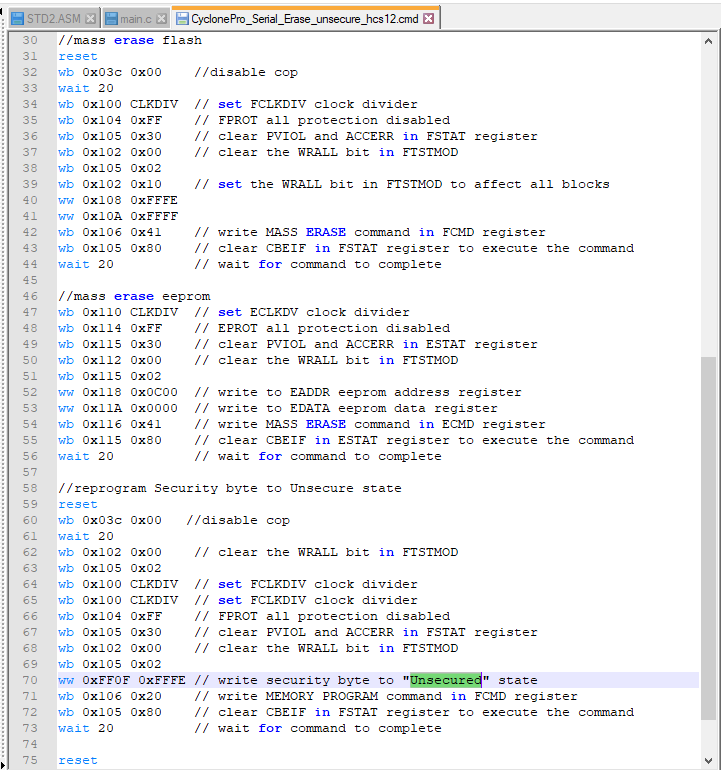
Task: Click 'reset' on line 75
Action: [x=78, y=761]
